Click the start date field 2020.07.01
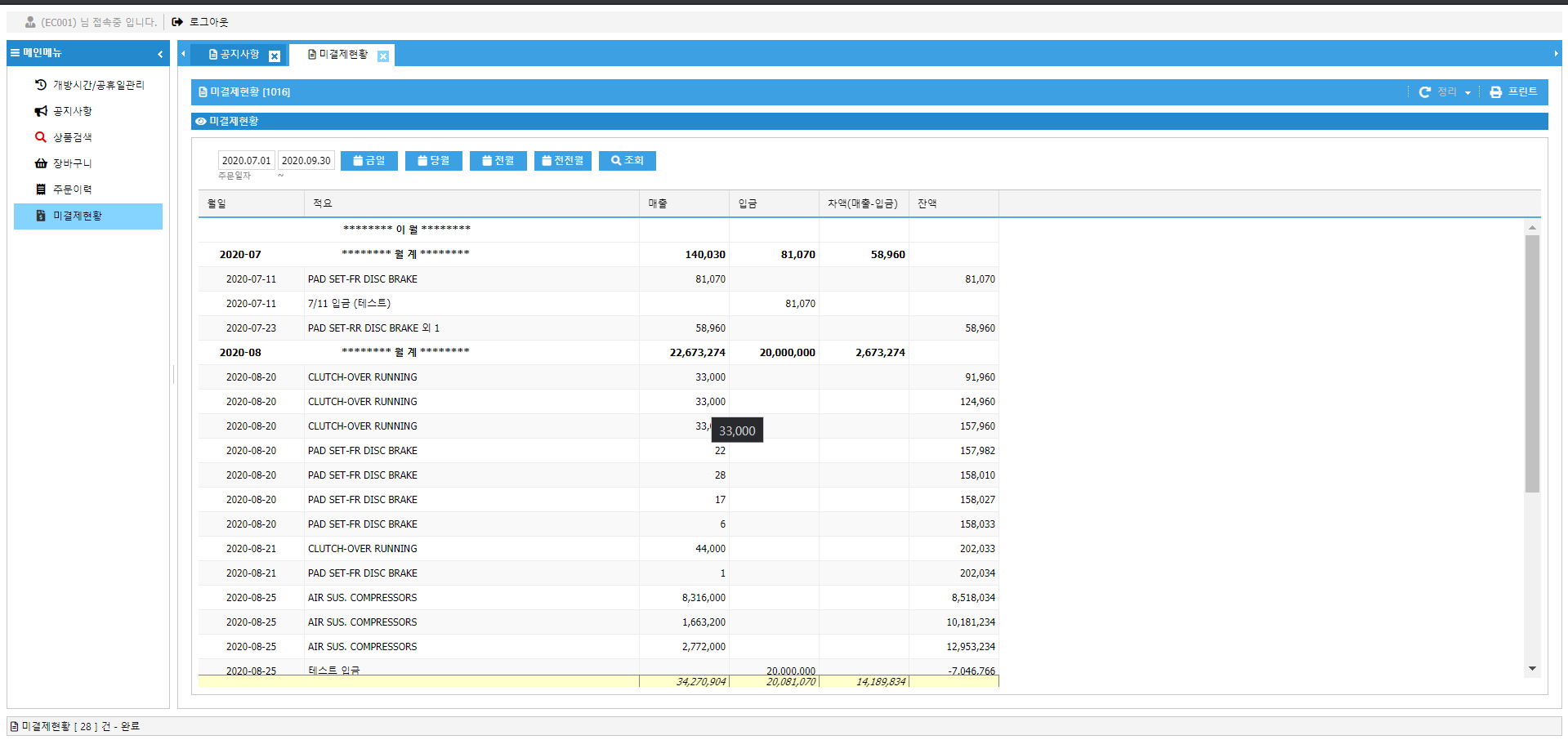Screen dimensions: 1568x740 click(x=246, y=161)
